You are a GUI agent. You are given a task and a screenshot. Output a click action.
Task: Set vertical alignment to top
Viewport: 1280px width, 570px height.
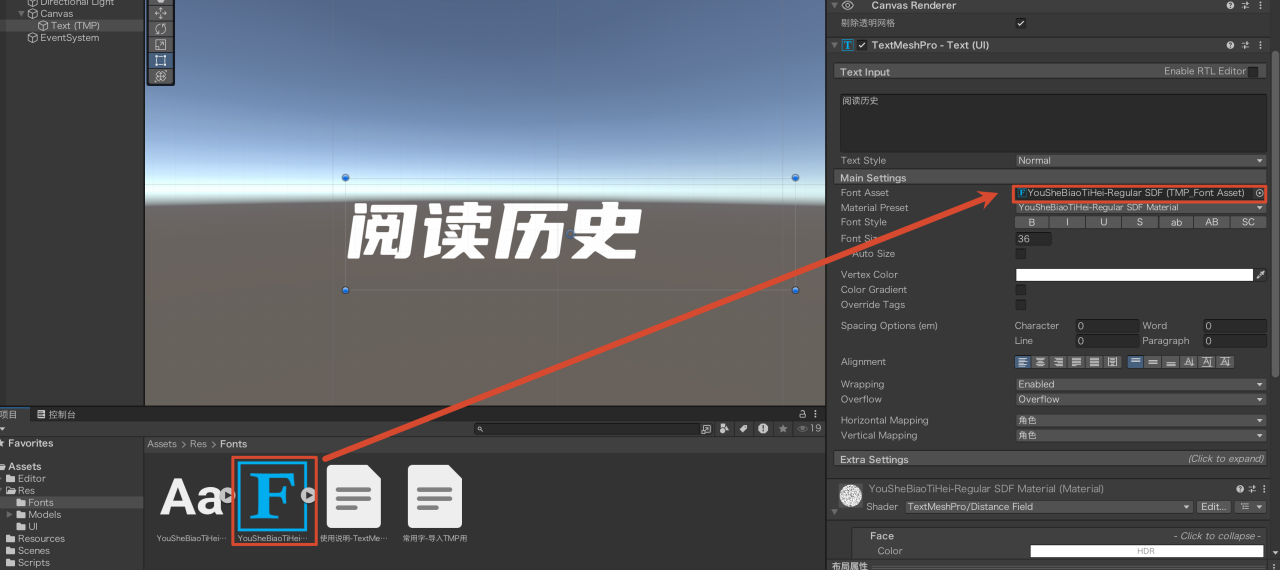1135,362
